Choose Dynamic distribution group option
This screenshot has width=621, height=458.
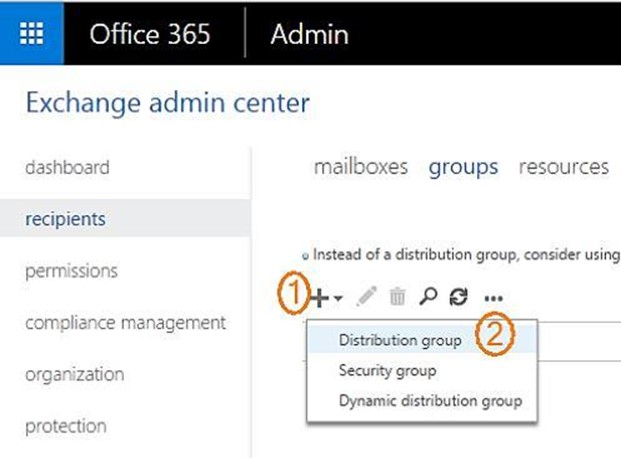click(x=422, y=401)
